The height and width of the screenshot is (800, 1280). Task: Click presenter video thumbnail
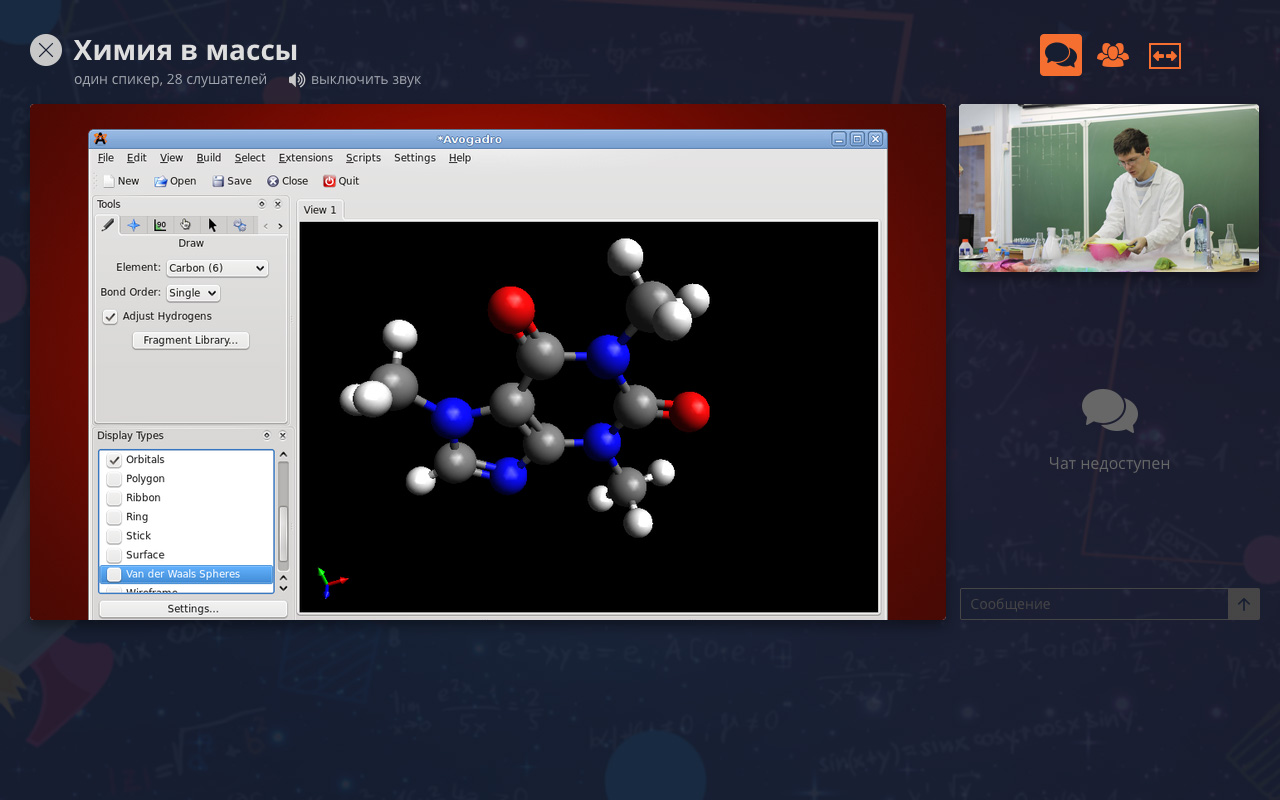1109,188
